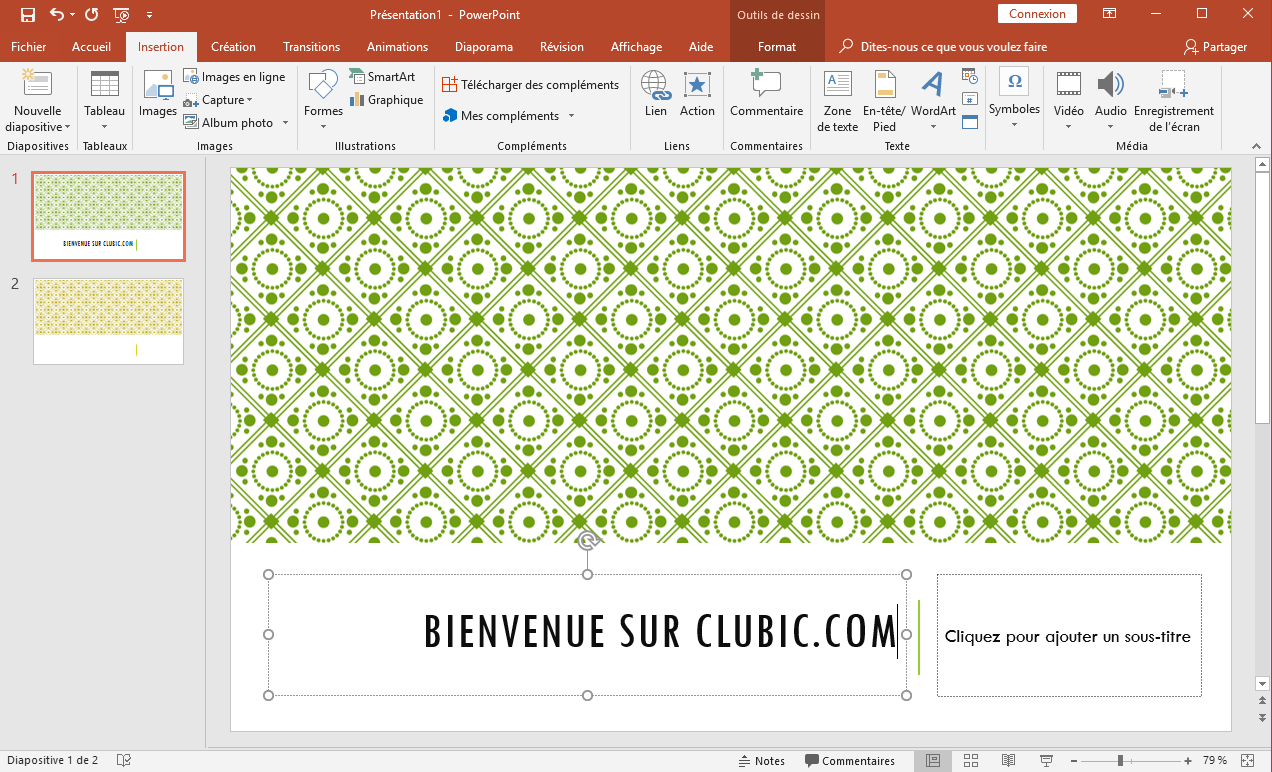Screen dimensions: 1272x772
Task: Open the Affichage tab
Action: 636,47
